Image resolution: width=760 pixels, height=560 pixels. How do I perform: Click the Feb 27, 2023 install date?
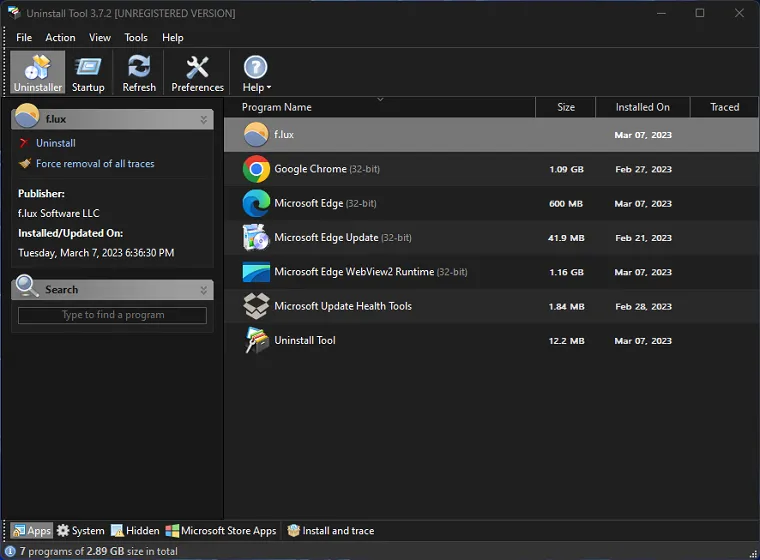[x=643, y=169]
